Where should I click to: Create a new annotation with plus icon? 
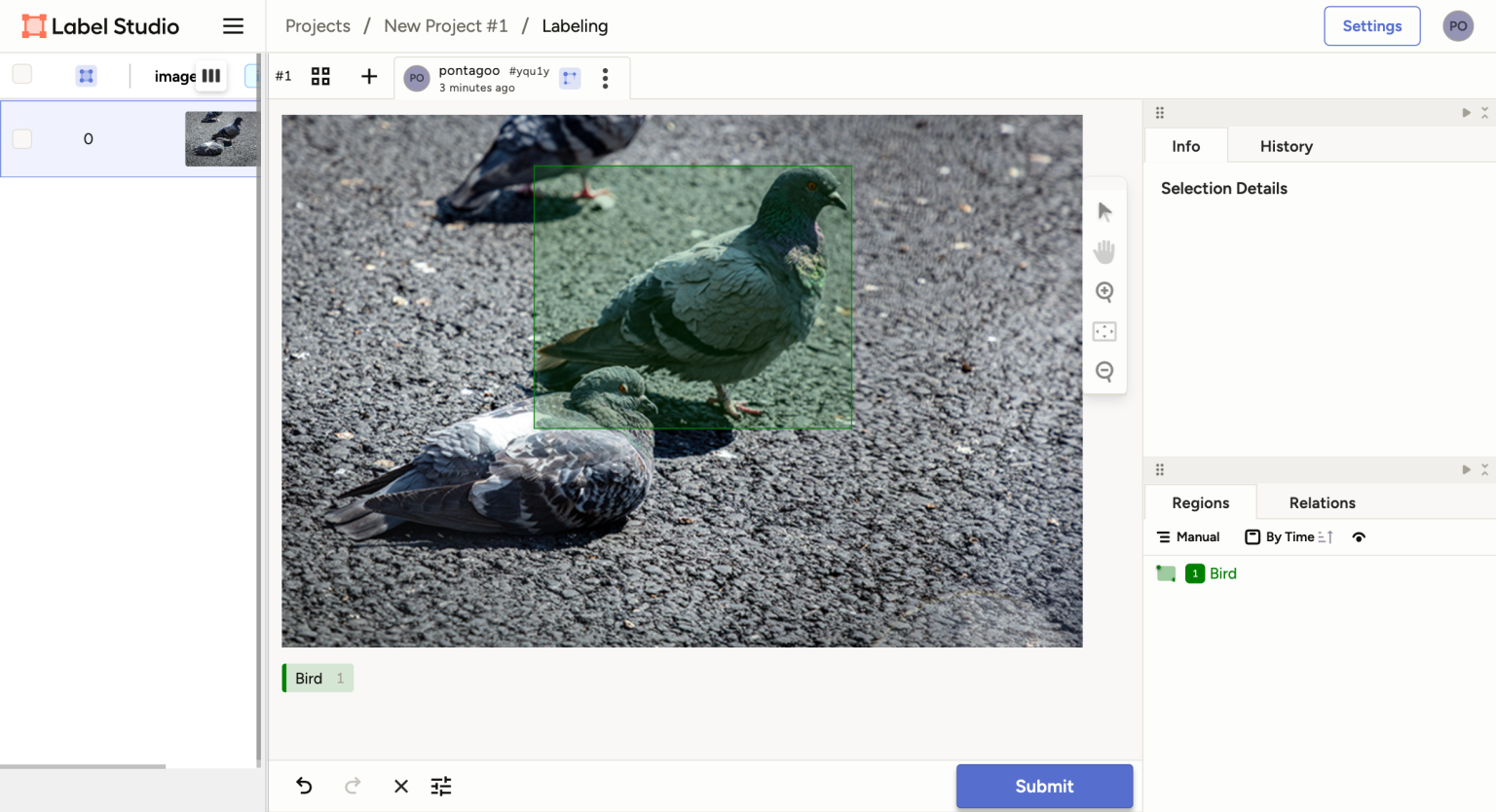click(x=369, y=76)
